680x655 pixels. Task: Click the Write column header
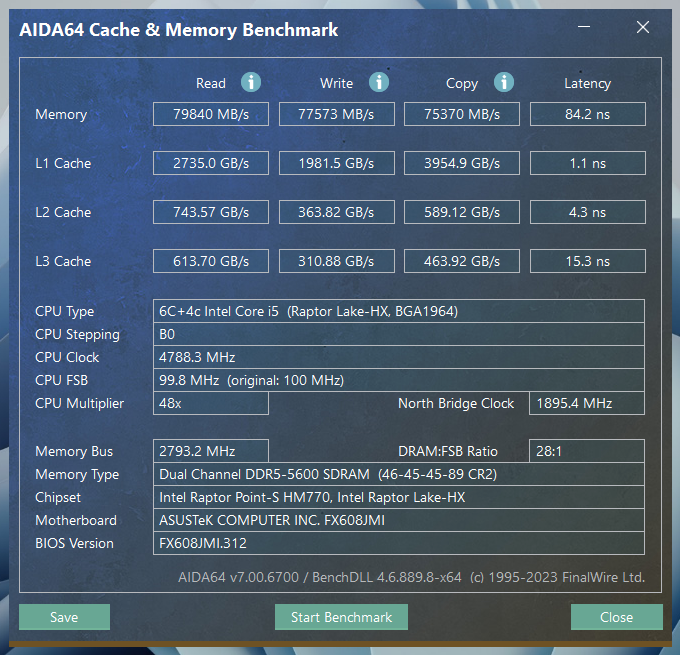click(x=337, y=83)
